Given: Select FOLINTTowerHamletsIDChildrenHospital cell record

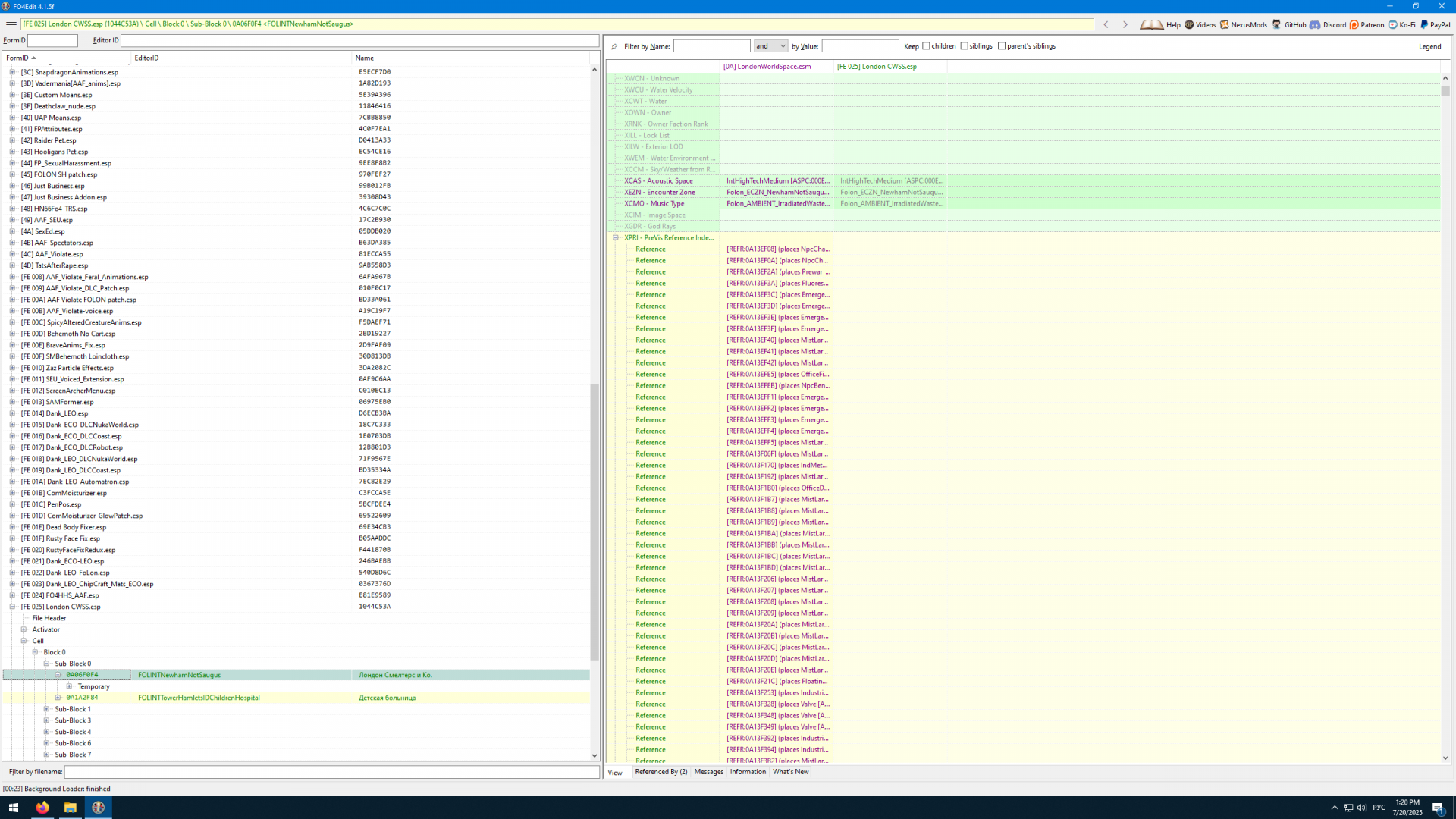Looking at the screenshot, I should coord(199,698).
